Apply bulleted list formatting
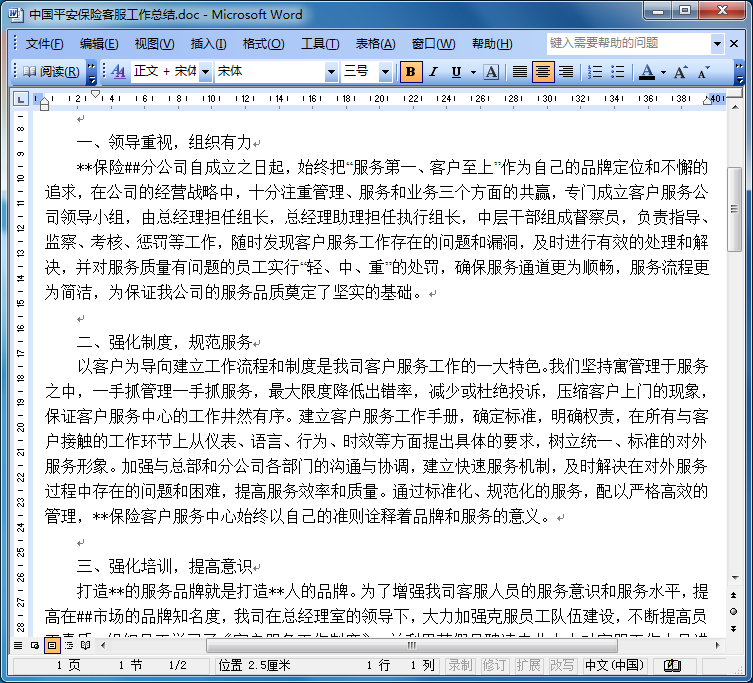 click(x=618, y=72)
